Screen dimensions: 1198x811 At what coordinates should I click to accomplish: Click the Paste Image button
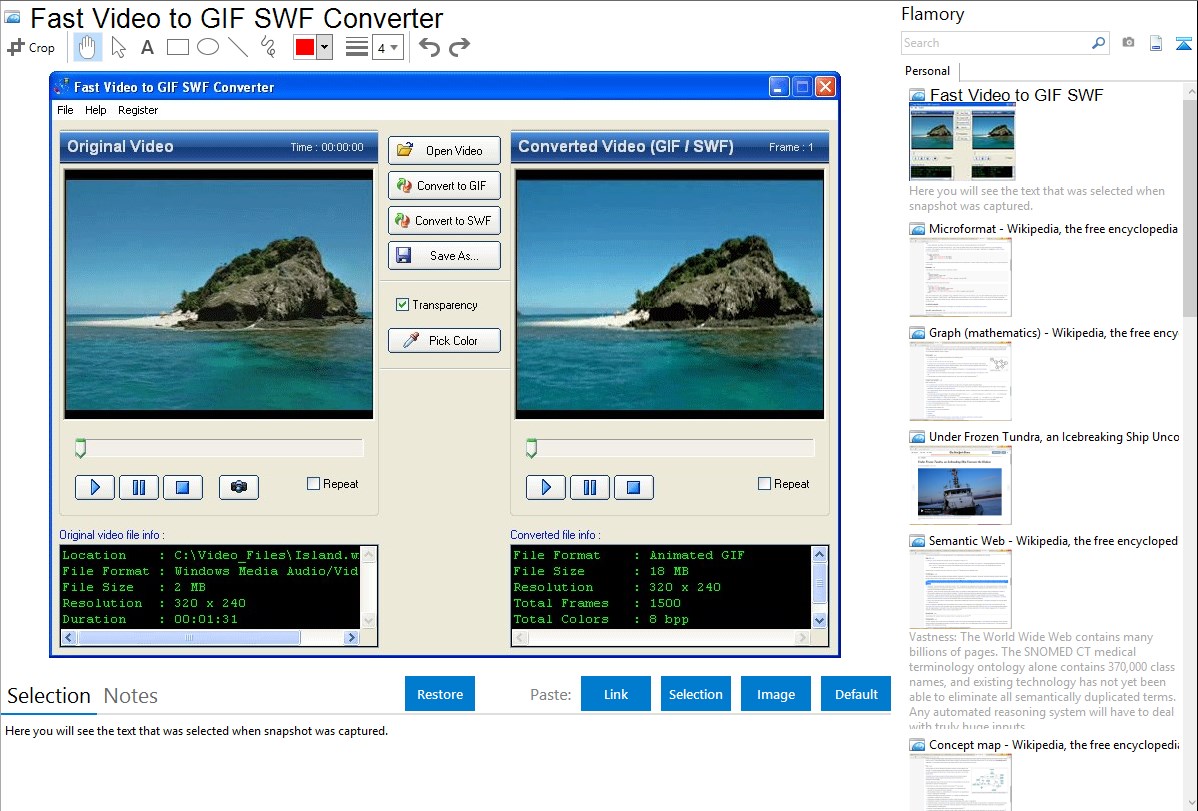click(776, 694)
